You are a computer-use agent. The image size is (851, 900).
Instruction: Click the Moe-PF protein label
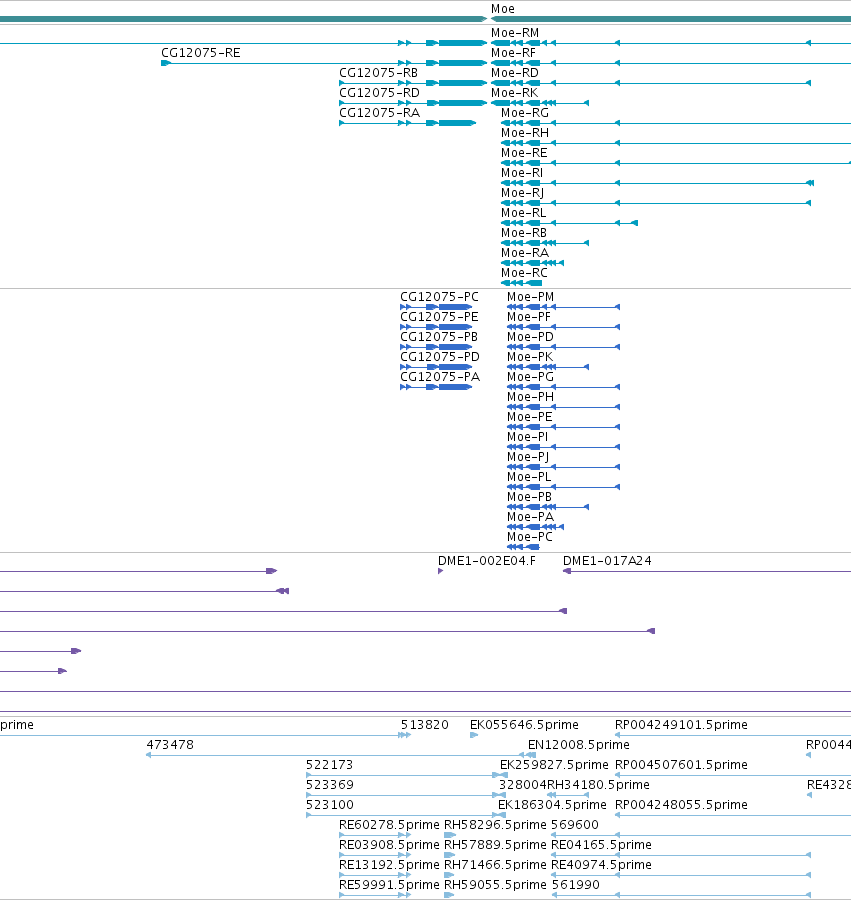point(529,317)
